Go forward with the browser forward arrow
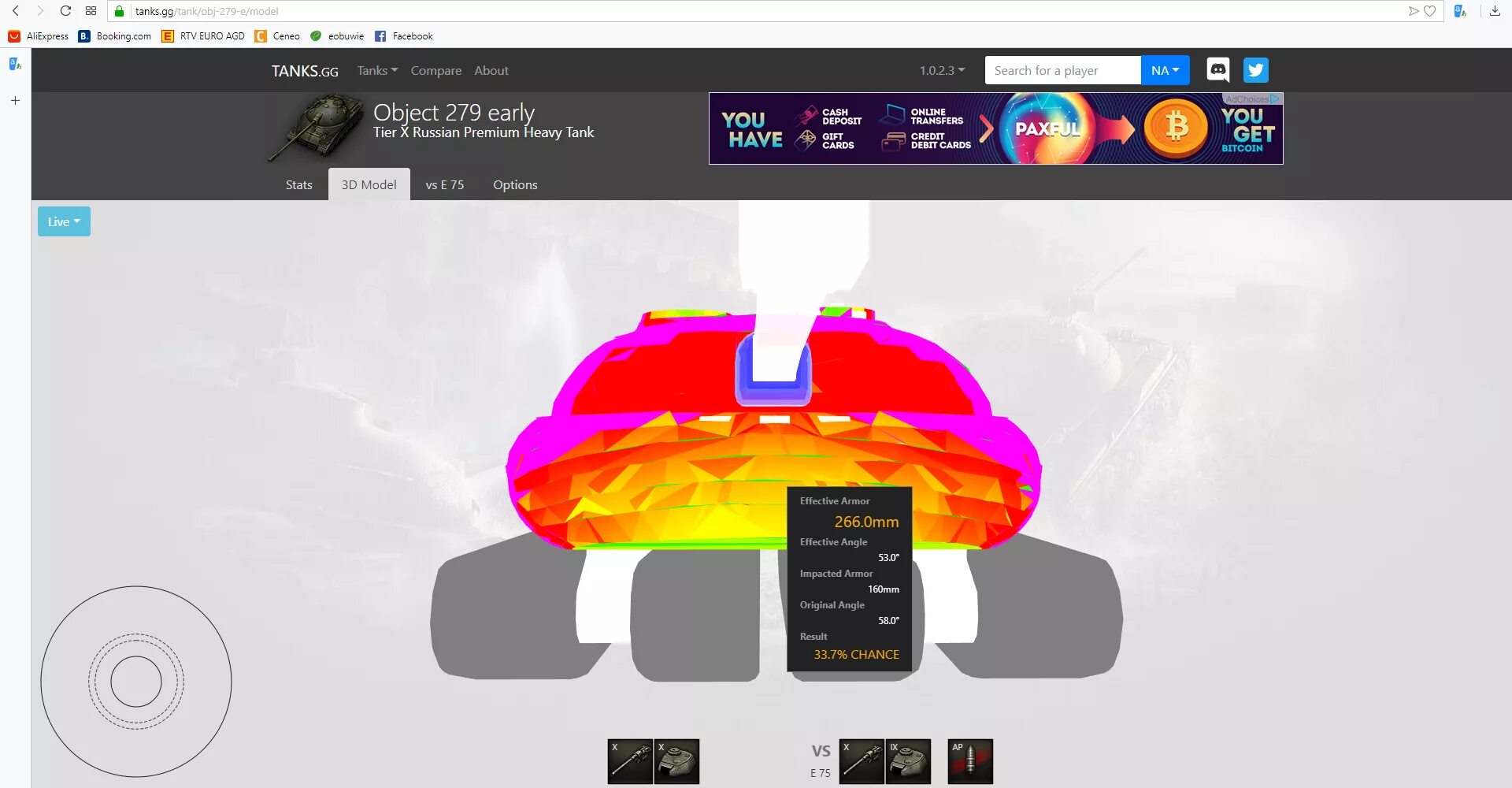 40,11
